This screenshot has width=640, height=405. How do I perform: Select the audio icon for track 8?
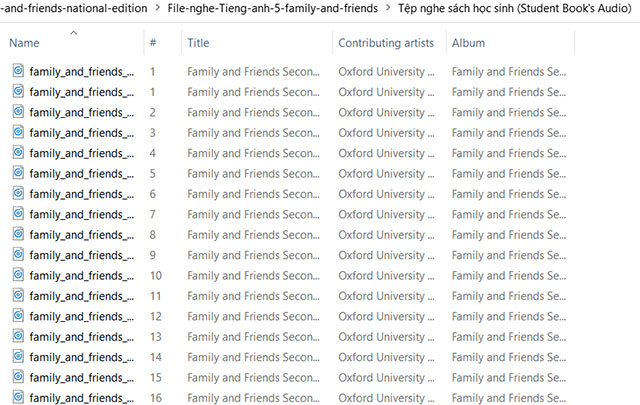(x=19, y=235)
